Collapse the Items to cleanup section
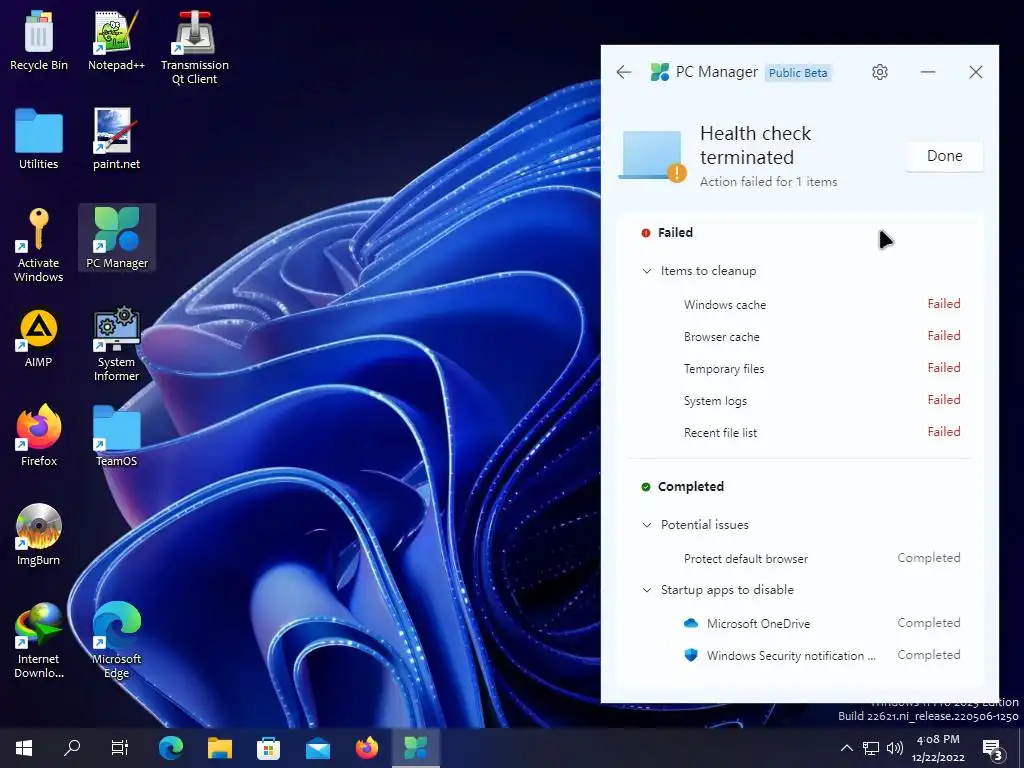 (x=647, y=271)
